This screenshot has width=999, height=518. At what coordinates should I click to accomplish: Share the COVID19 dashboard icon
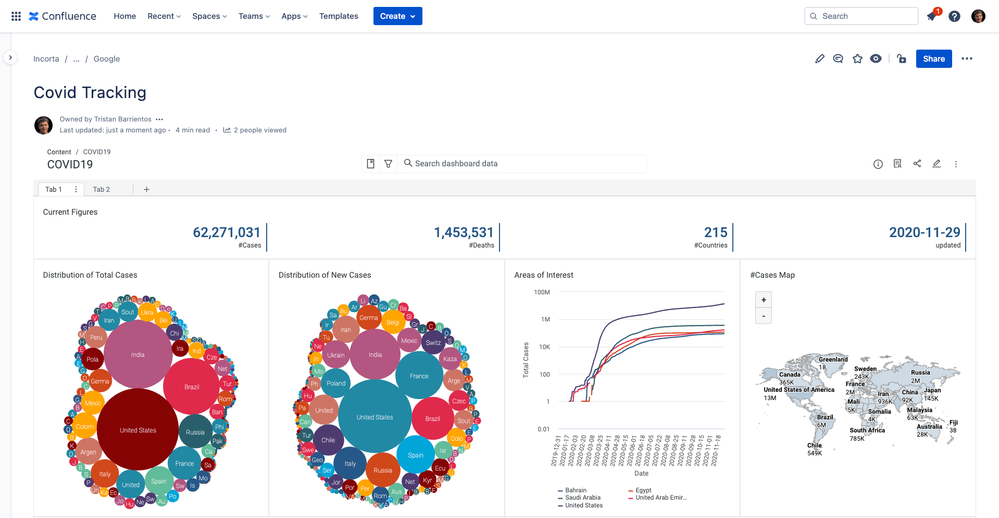917,164
